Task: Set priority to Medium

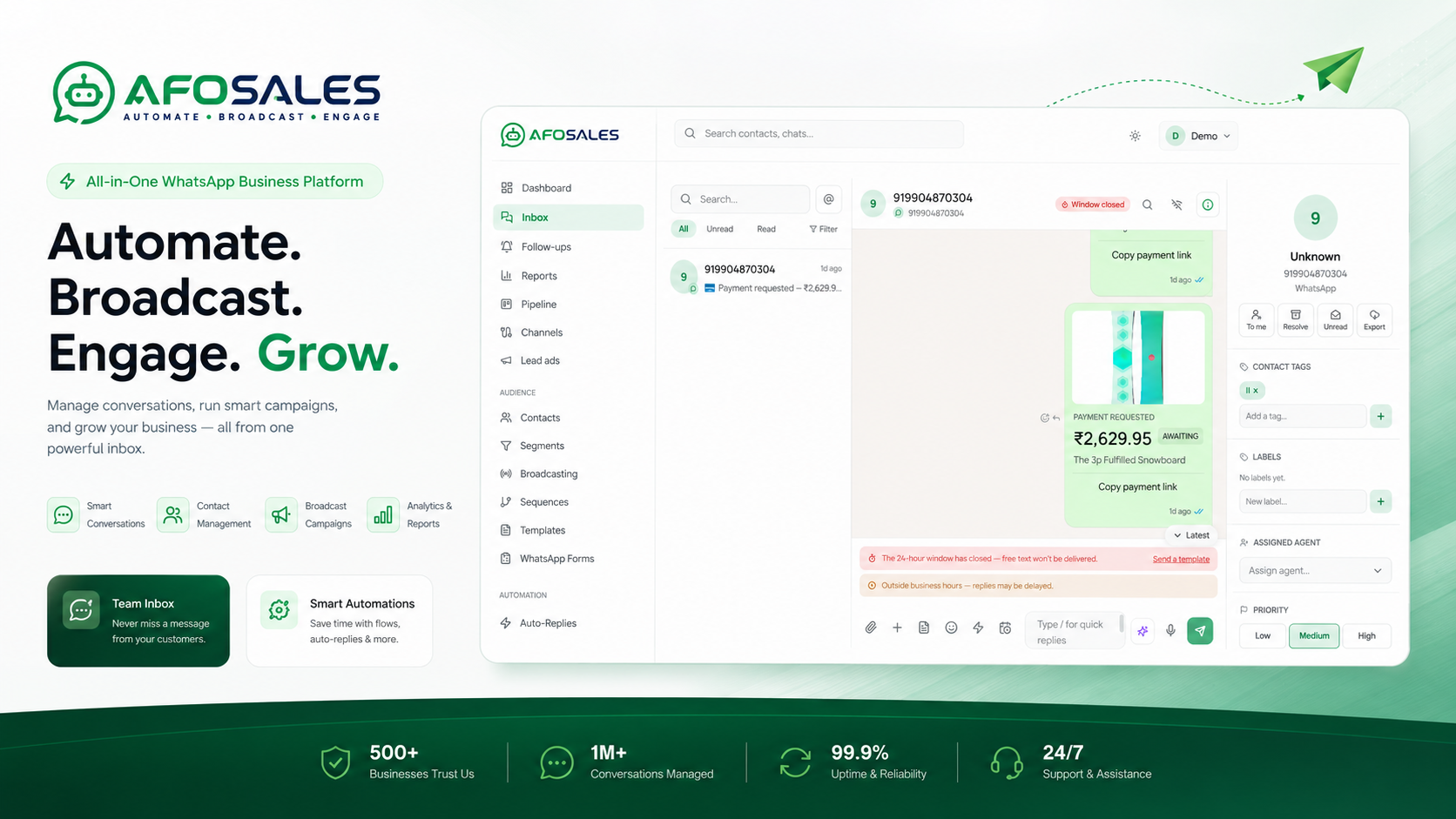Action: 1314,635
